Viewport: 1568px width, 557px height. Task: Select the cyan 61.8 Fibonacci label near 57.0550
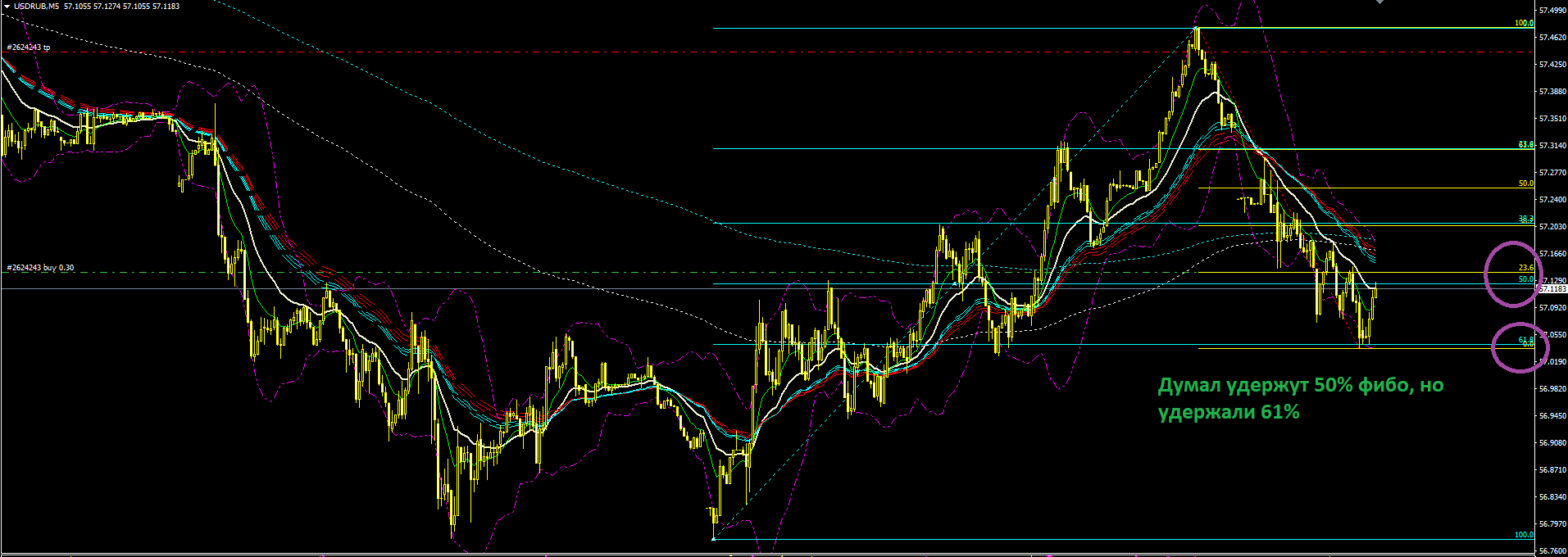pyautogui.click(x=1525, y=339)
